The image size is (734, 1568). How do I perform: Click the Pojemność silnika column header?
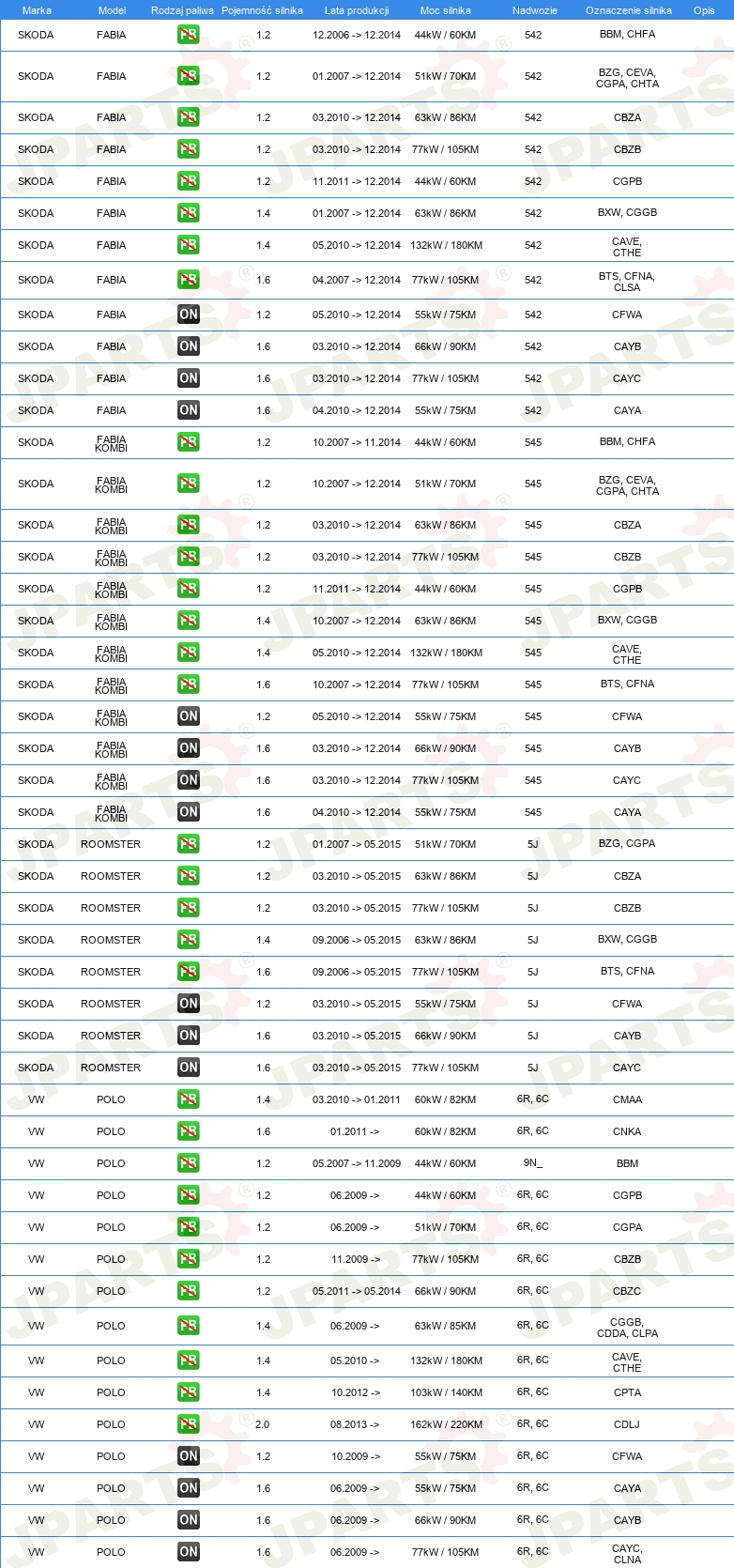click(262, 10)
